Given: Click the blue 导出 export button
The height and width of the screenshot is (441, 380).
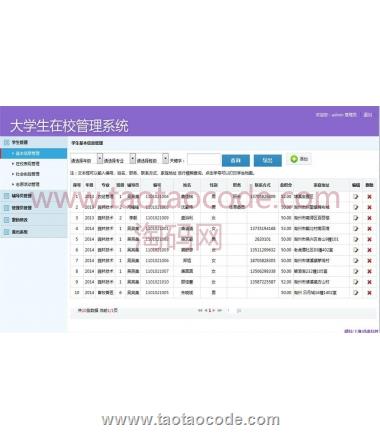Looking at the screenshot, I should click(x=268, y=161).
